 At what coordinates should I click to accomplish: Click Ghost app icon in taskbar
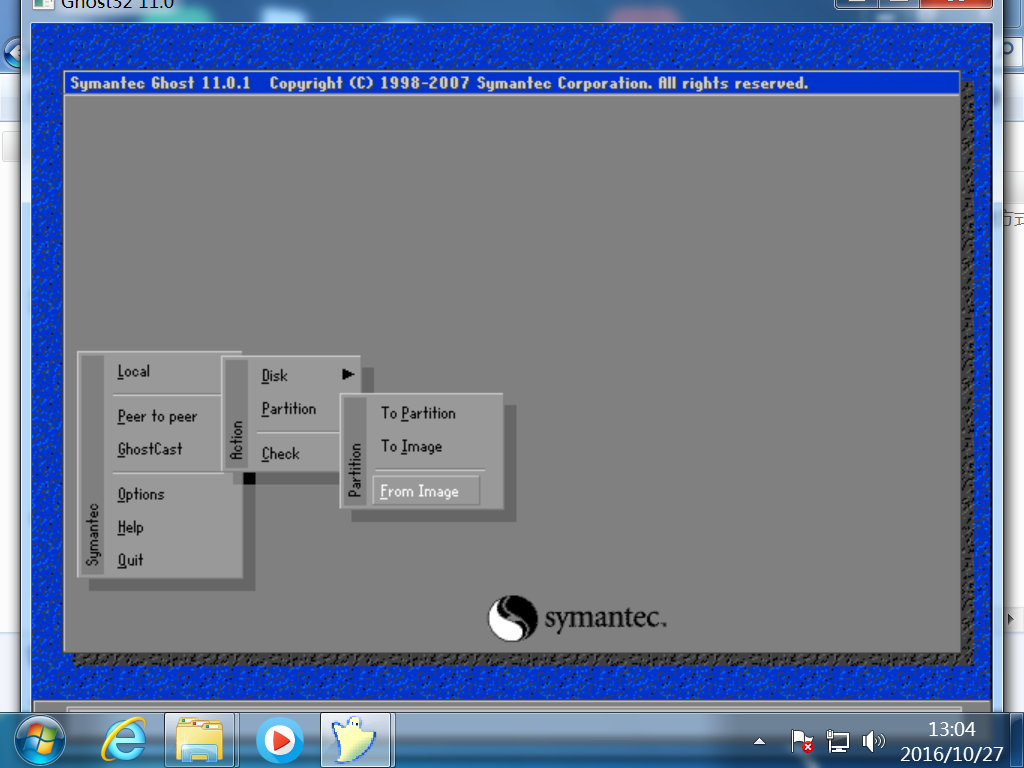[357, 740]
